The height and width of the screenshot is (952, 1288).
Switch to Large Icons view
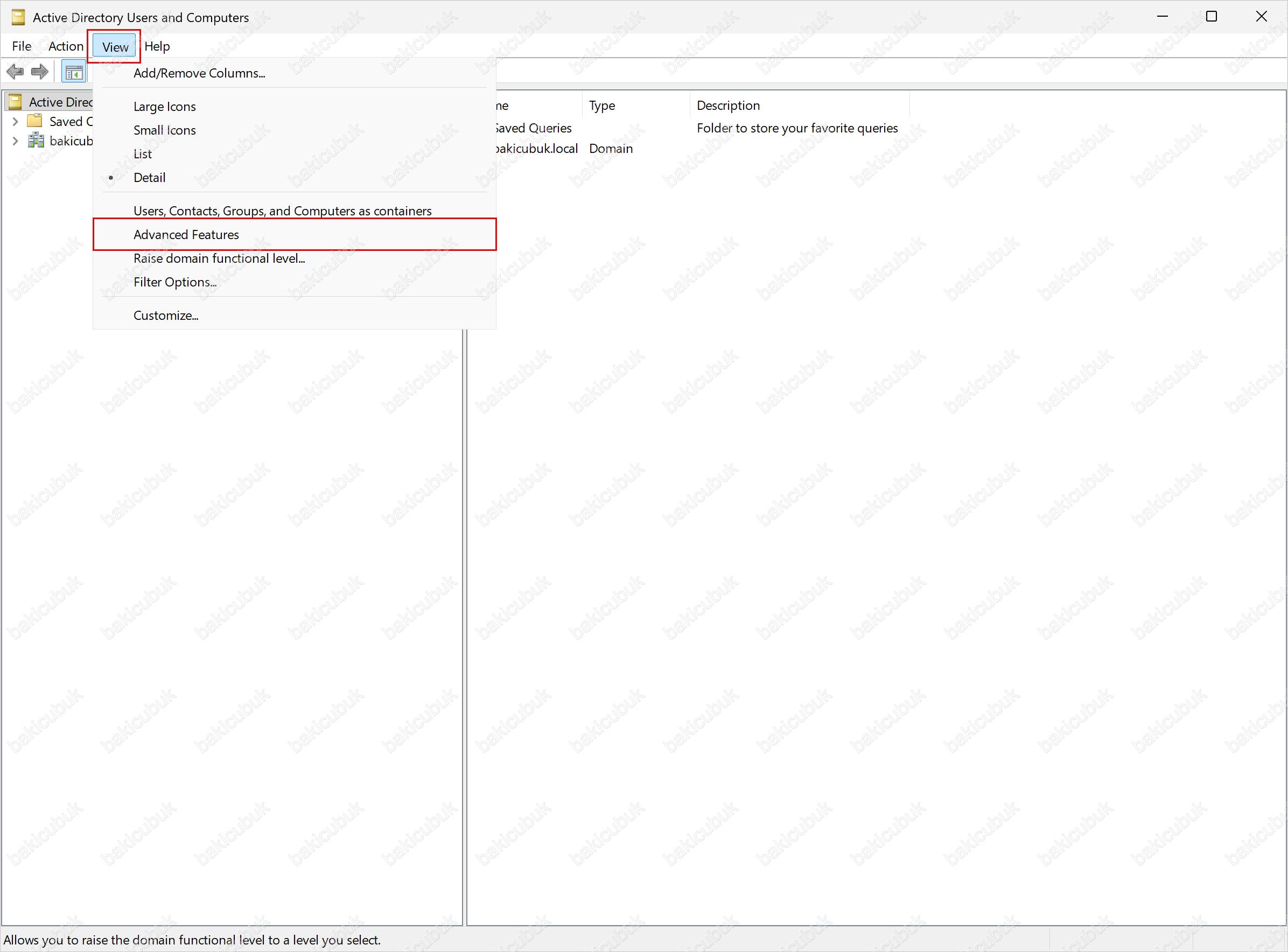(x=295, y=107)
